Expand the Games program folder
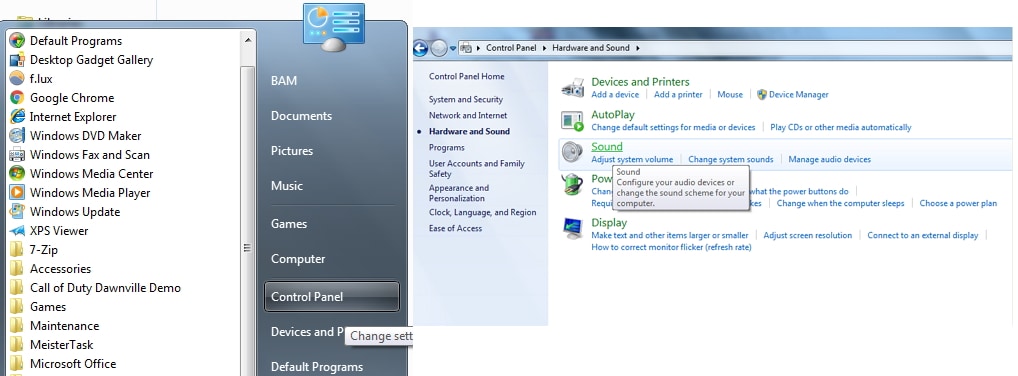The image size is (1018, 376). (17, 307)
